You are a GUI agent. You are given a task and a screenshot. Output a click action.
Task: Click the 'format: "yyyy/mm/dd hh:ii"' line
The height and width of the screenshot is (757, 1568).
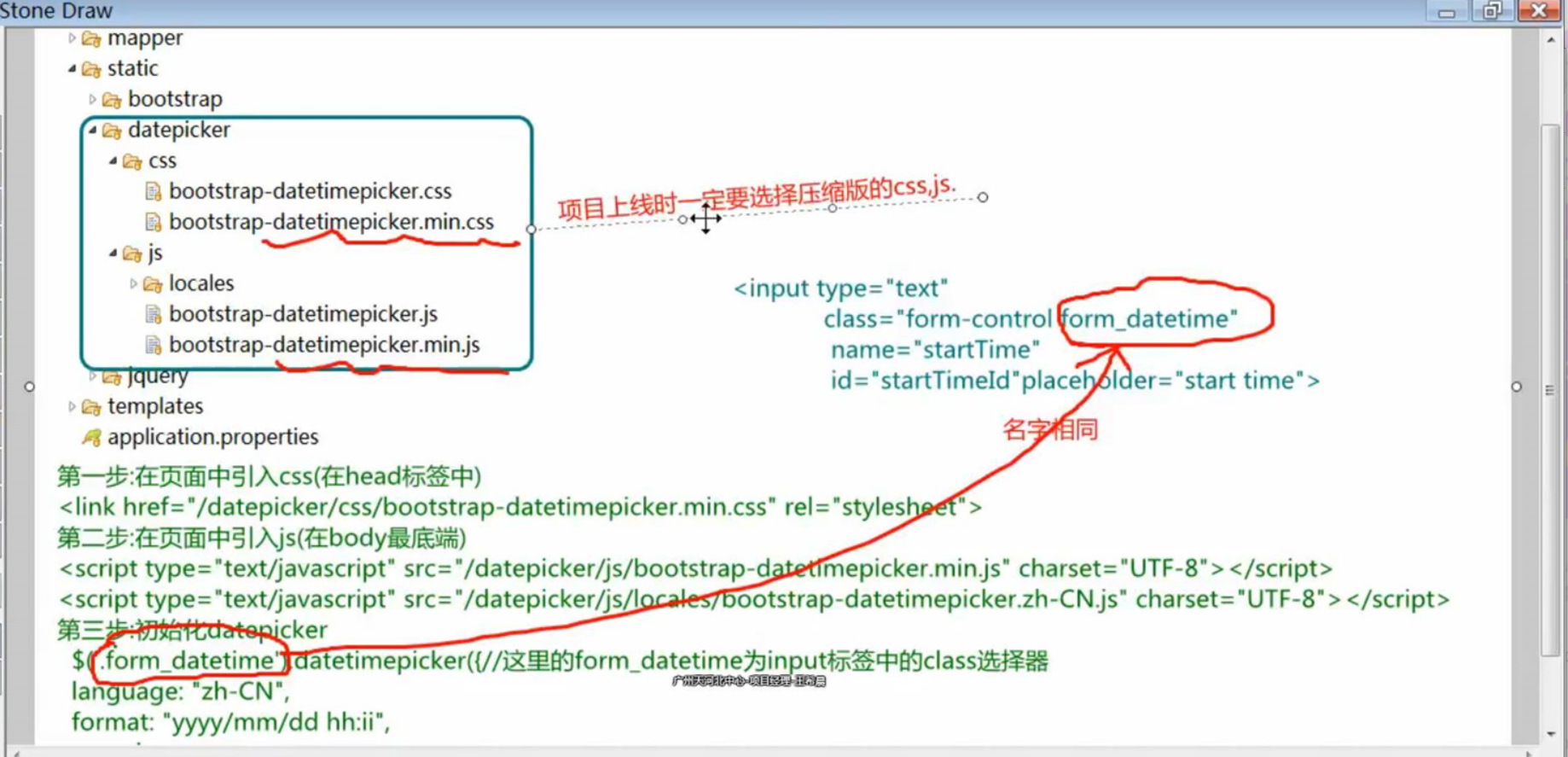tap(230, 722)
